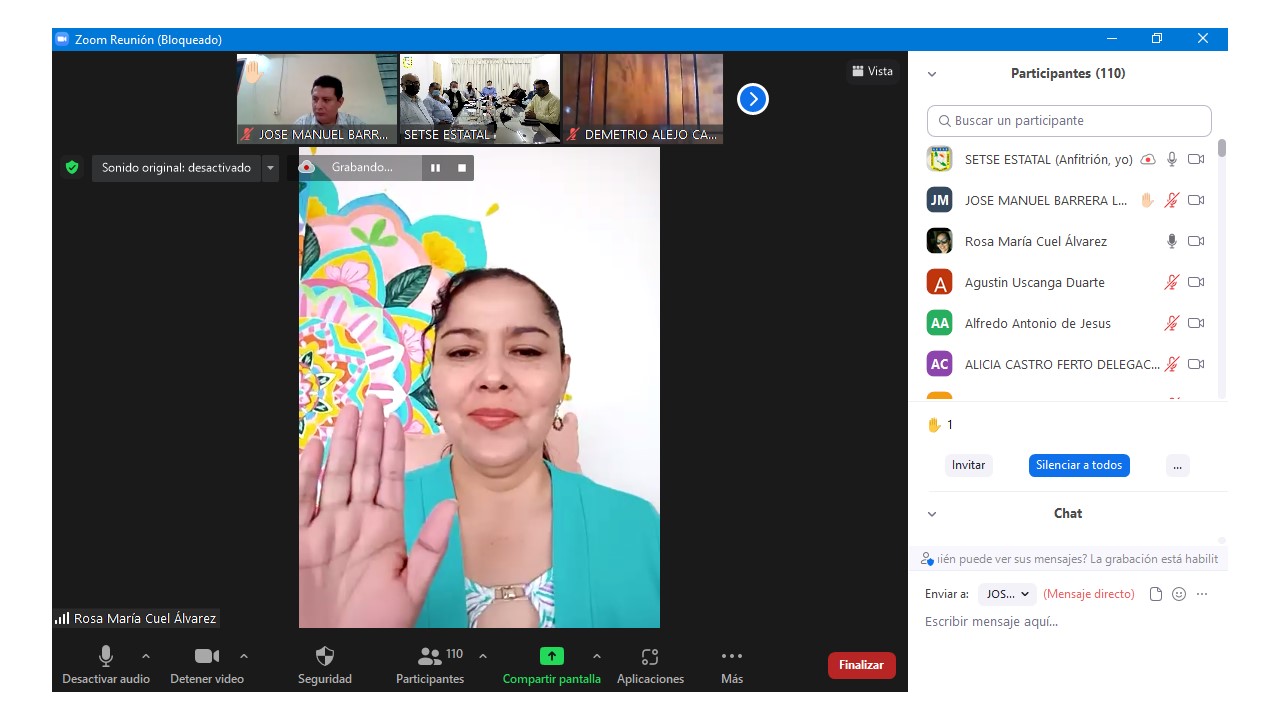Viewport: 1280px width, 720px height.
Task: Open participants panel more options button
Action: 1177,465
